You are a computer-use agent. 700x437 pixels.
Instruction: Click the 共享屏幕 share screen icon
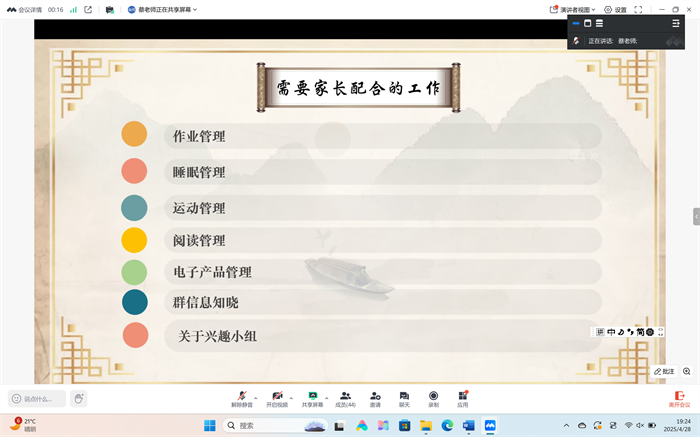tap(312, 396)
